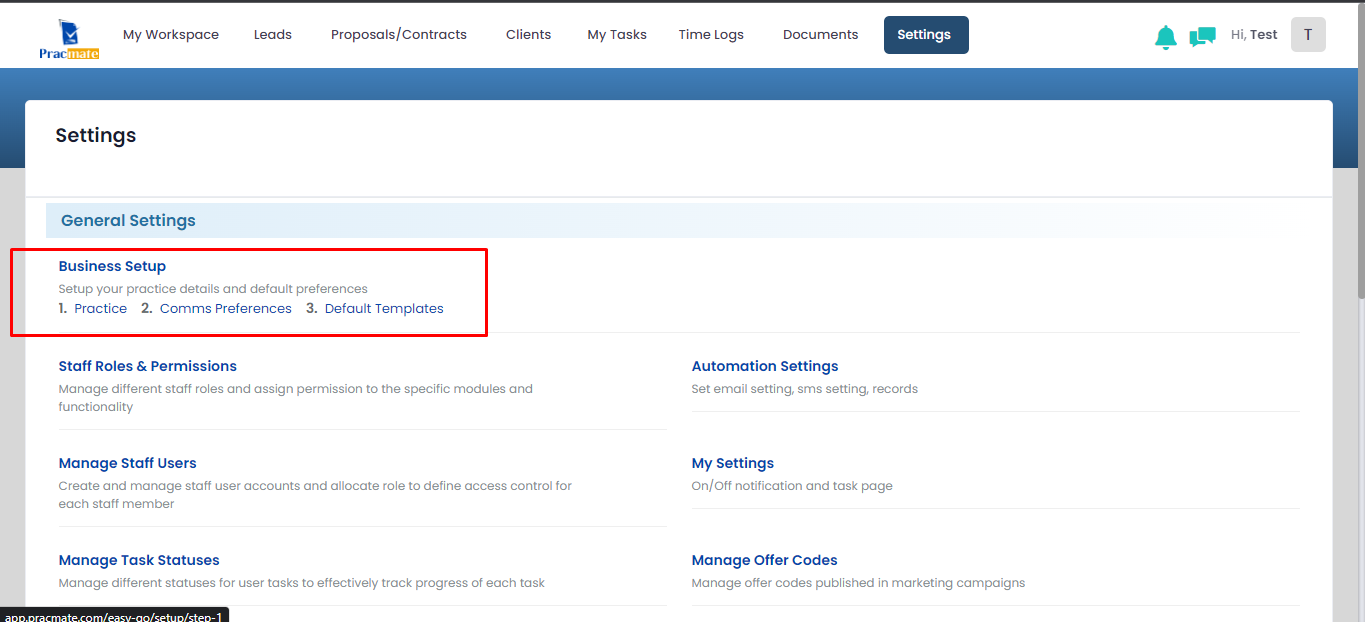Open Default Templates step
Viewport: 1365px width, 622px height.
pos(384,309)
